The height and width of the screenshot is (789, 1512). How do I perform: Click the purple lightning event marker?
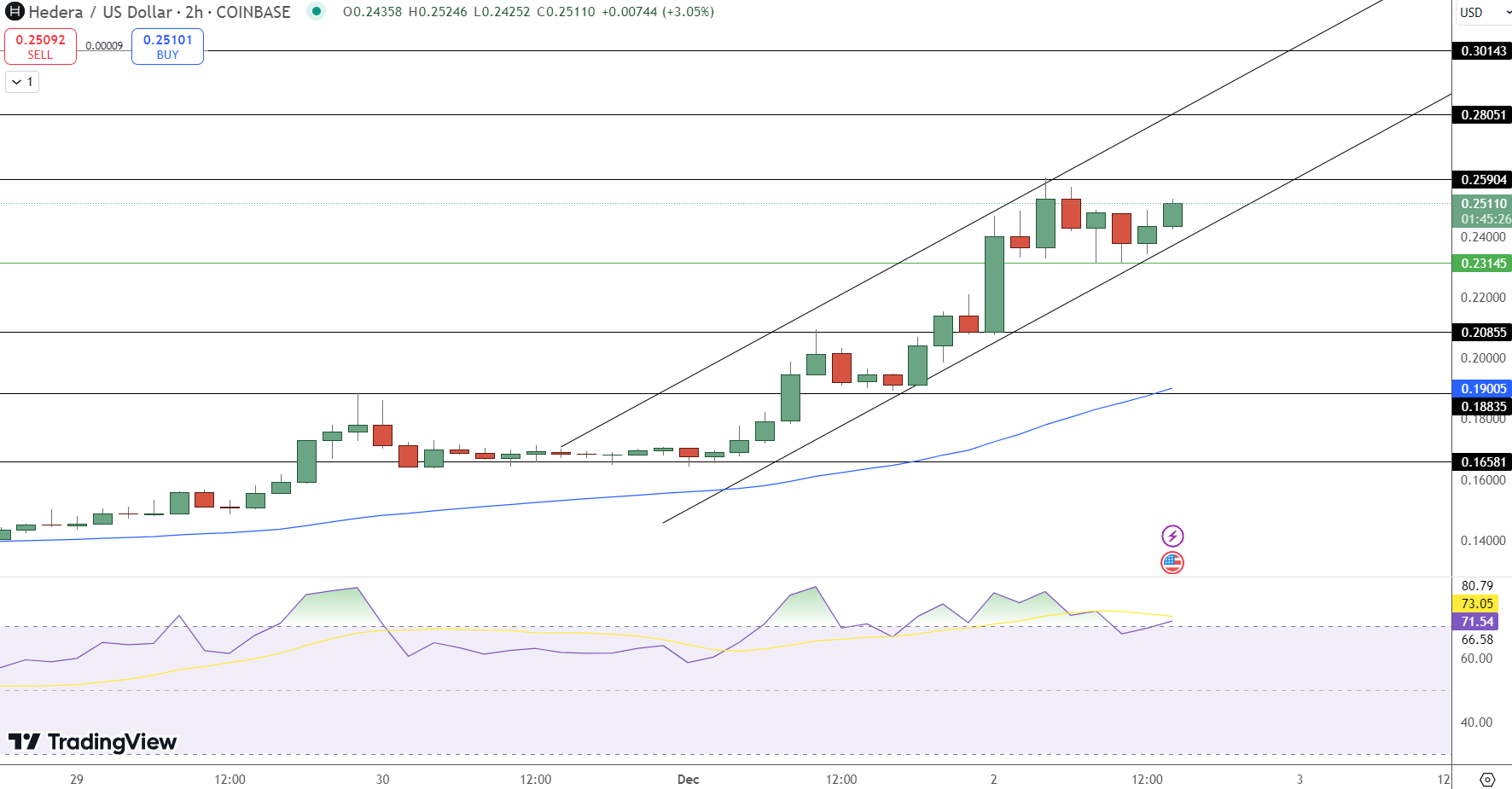coord(1172,536)
